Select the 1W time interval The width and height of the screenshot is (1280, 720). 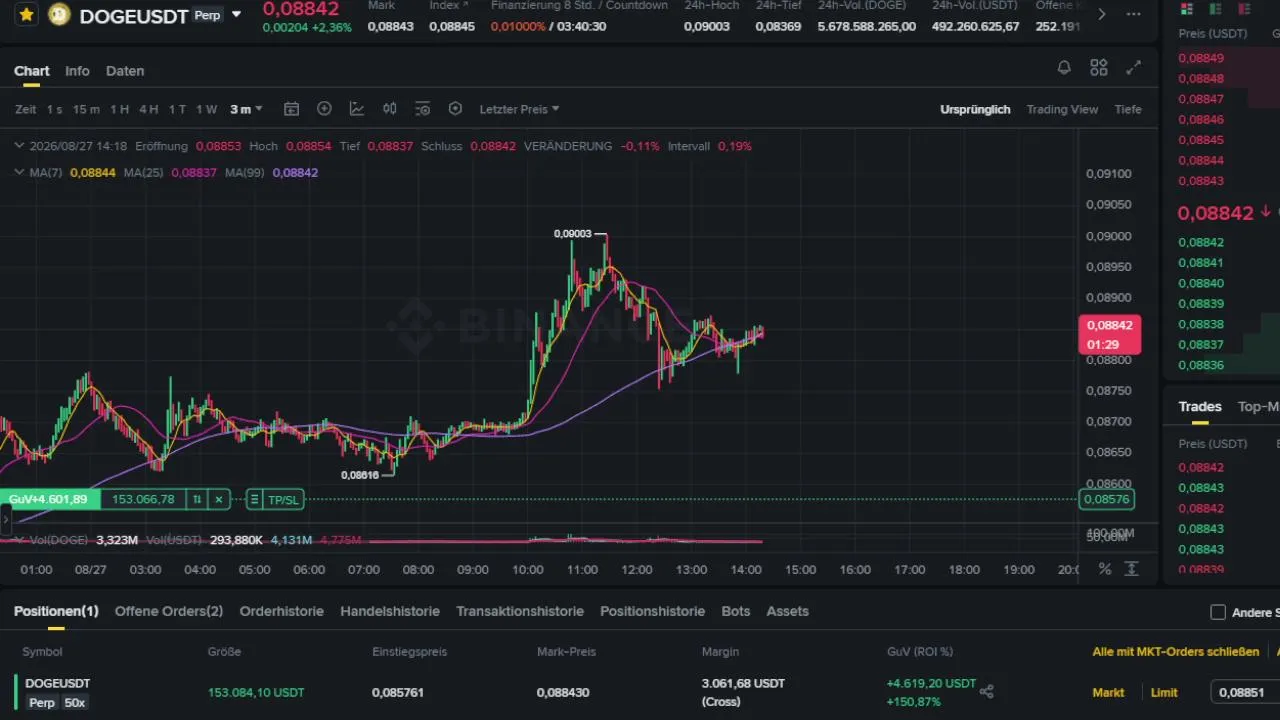(x=206, y=109)
